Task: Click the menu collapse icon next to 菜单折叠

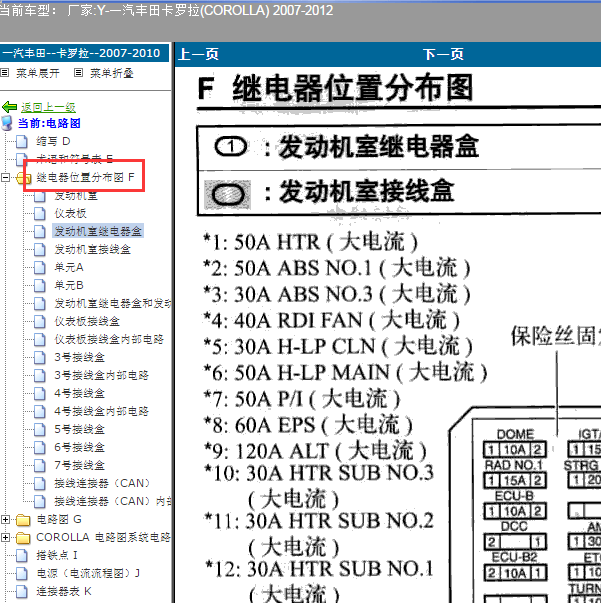Action: coord(78,72)
